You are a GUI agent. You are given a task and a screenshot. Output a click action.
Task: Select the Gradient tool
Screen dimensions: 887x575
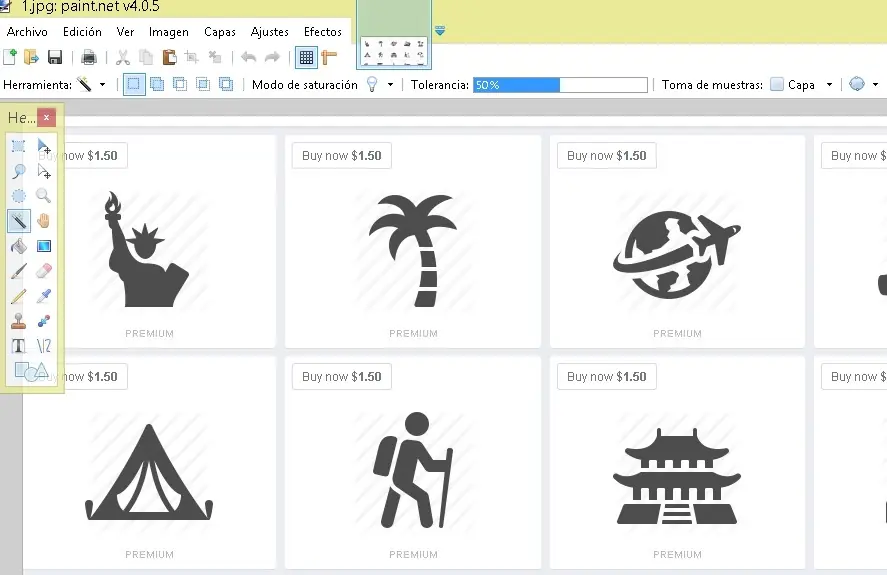tap(44, 246)
